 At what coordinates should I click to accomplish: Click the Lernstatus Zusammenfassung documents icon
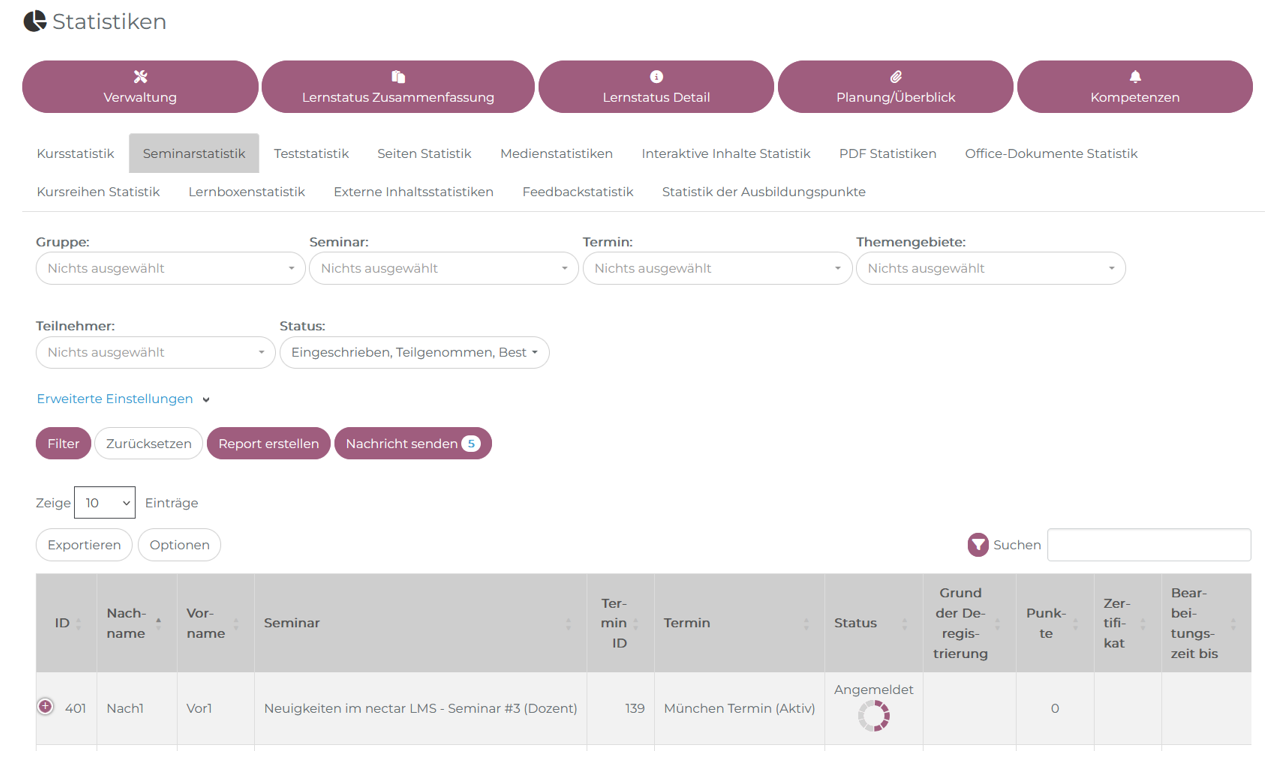(x=398, y=77)
